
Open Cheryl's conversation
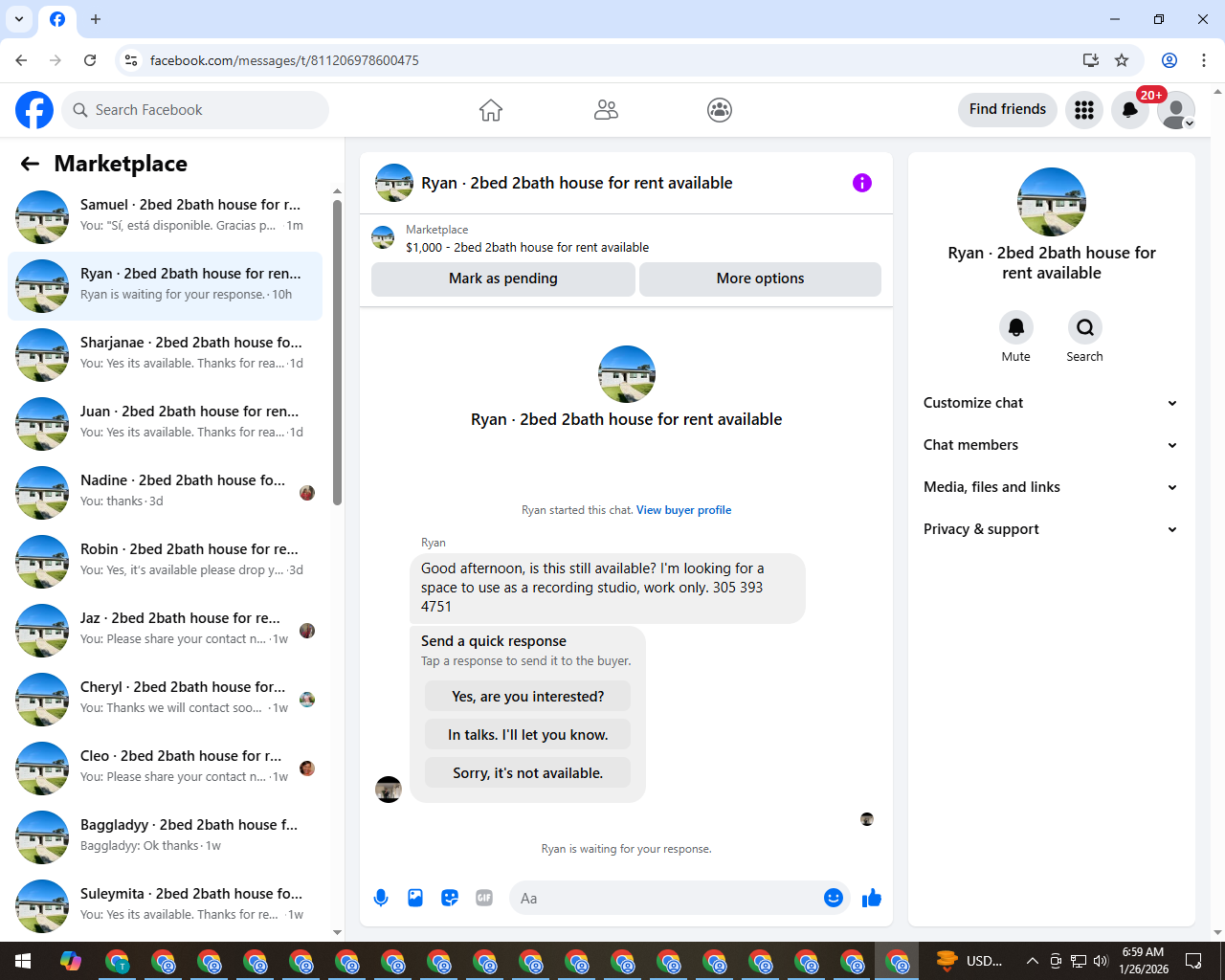tap(165, 699)
